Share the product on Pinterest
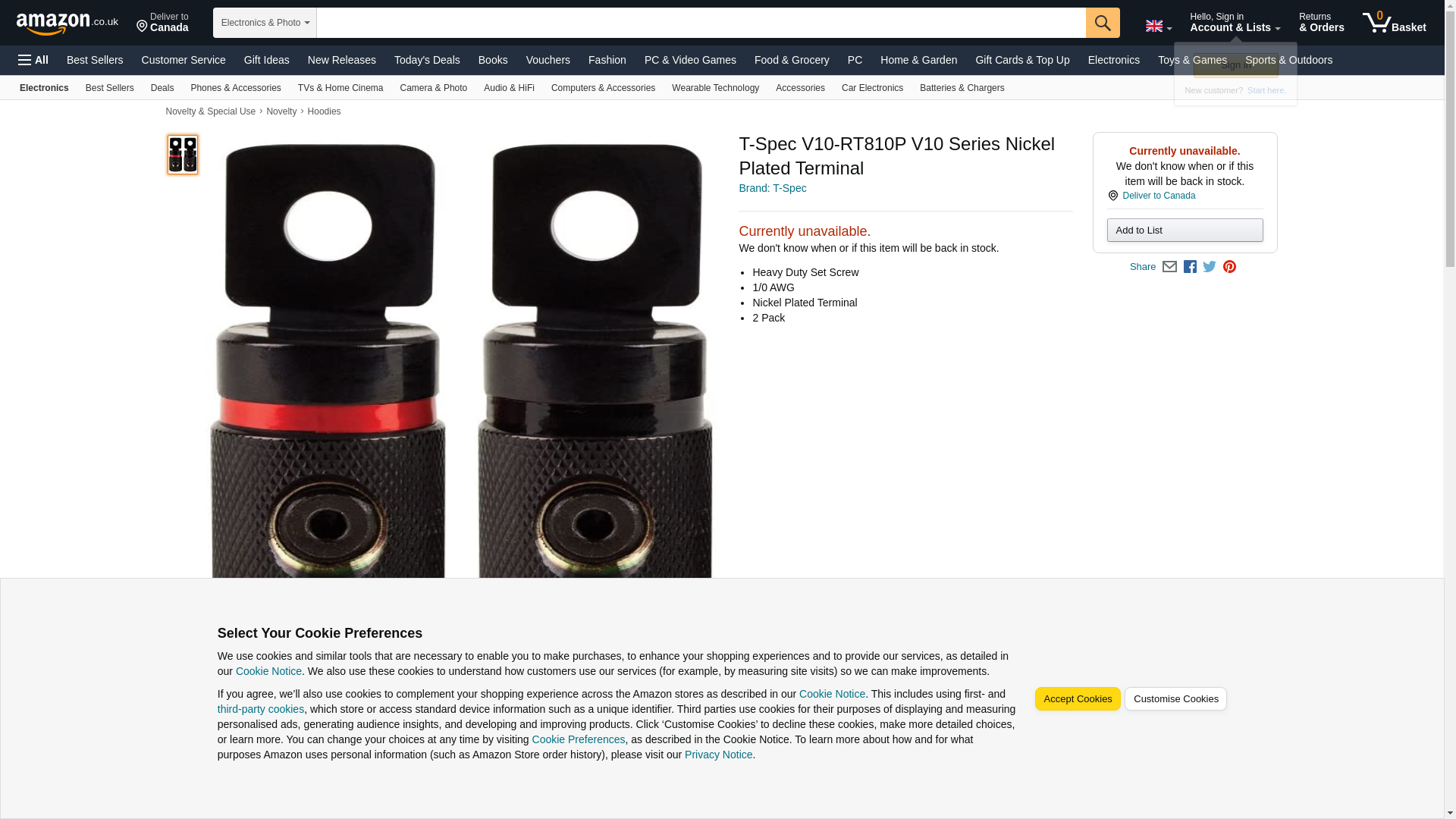This screenshot has height=819, width=1456. click(x=1229, y=267)
